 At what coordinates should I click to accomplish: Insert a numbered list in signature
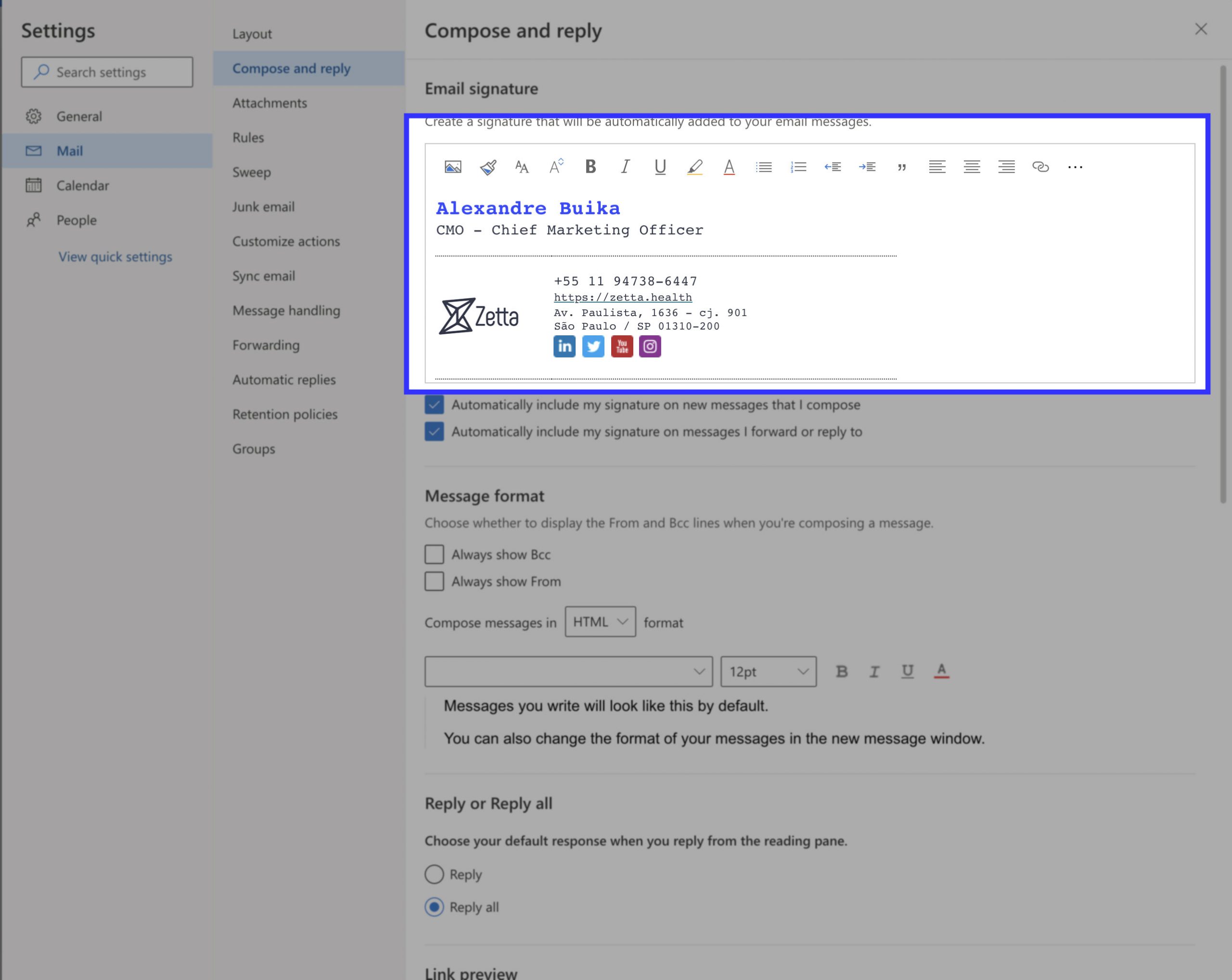click(x=798, y=167)
